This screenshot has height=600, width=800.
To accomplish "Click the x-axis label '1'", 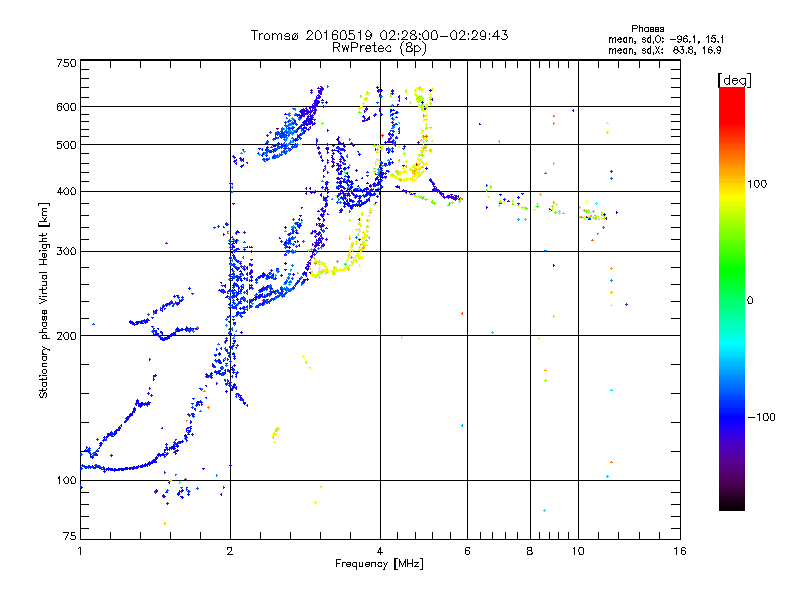I will 80,551.
